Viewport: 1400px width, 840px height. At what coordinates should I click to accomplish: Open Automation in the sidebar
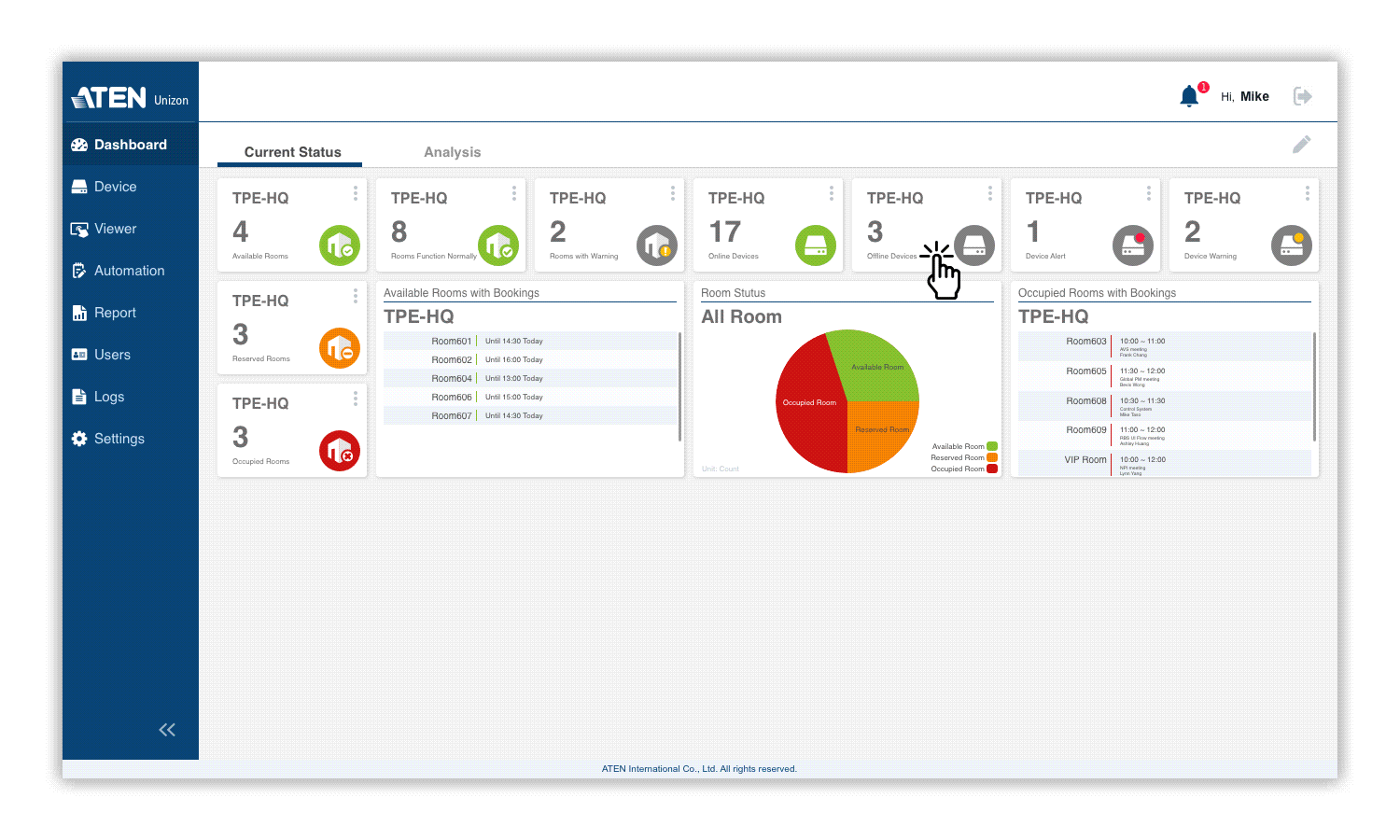[129, 271]
